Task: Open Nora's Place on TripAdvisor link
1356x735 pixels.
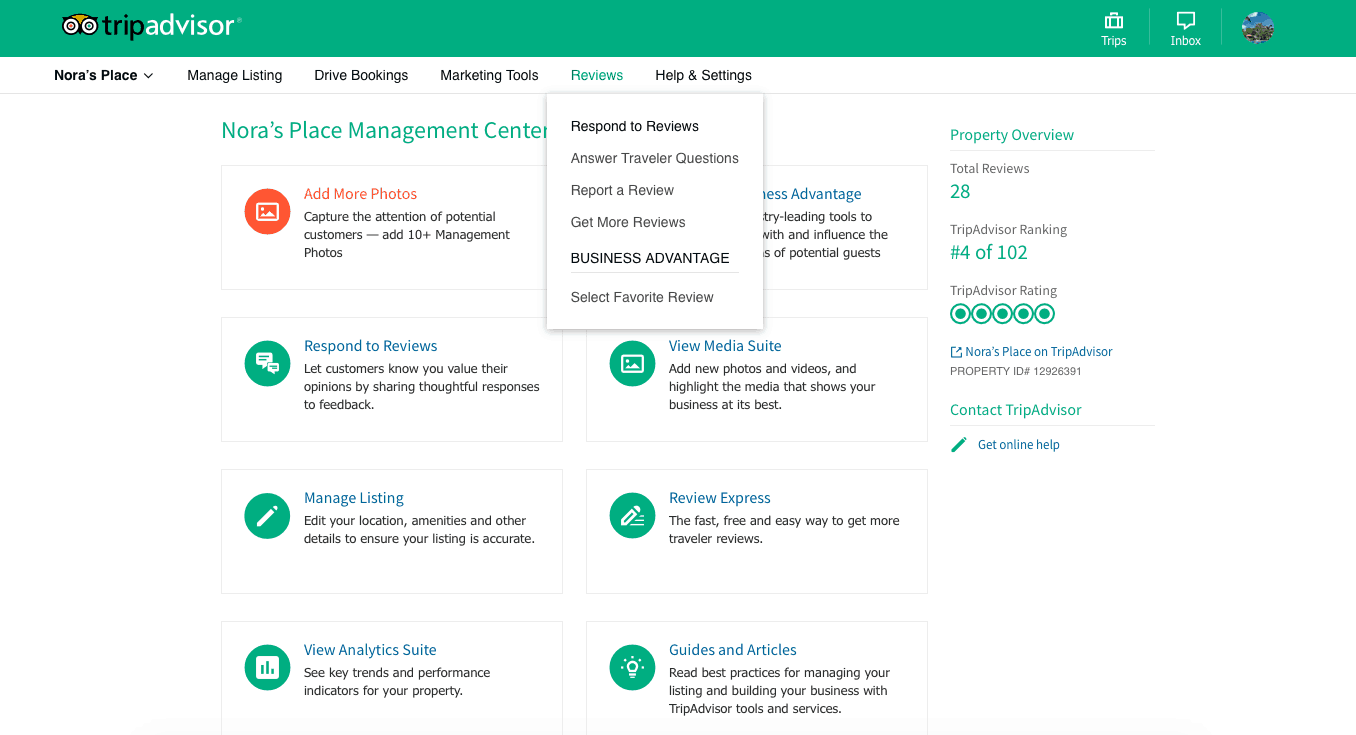Action: point(1039,352)
